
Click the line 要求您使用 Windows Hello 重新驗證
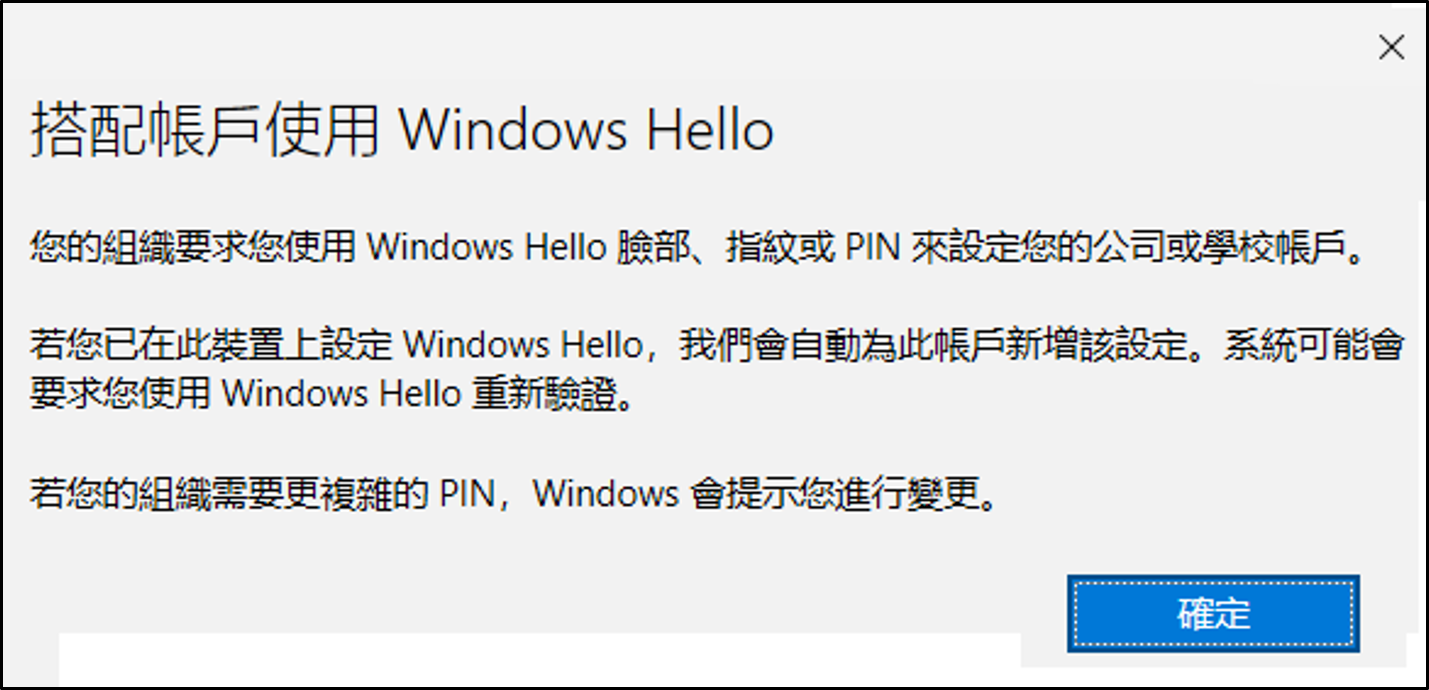(332, 395)
